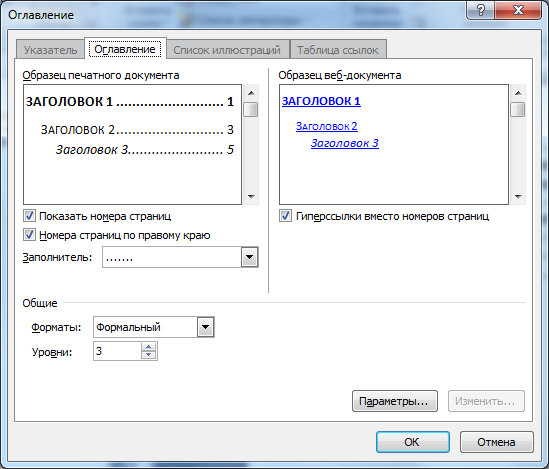Click the Образец печатного документа label
Image resolution: width=549 pixels, height=469 pixels.
point(101,75)
